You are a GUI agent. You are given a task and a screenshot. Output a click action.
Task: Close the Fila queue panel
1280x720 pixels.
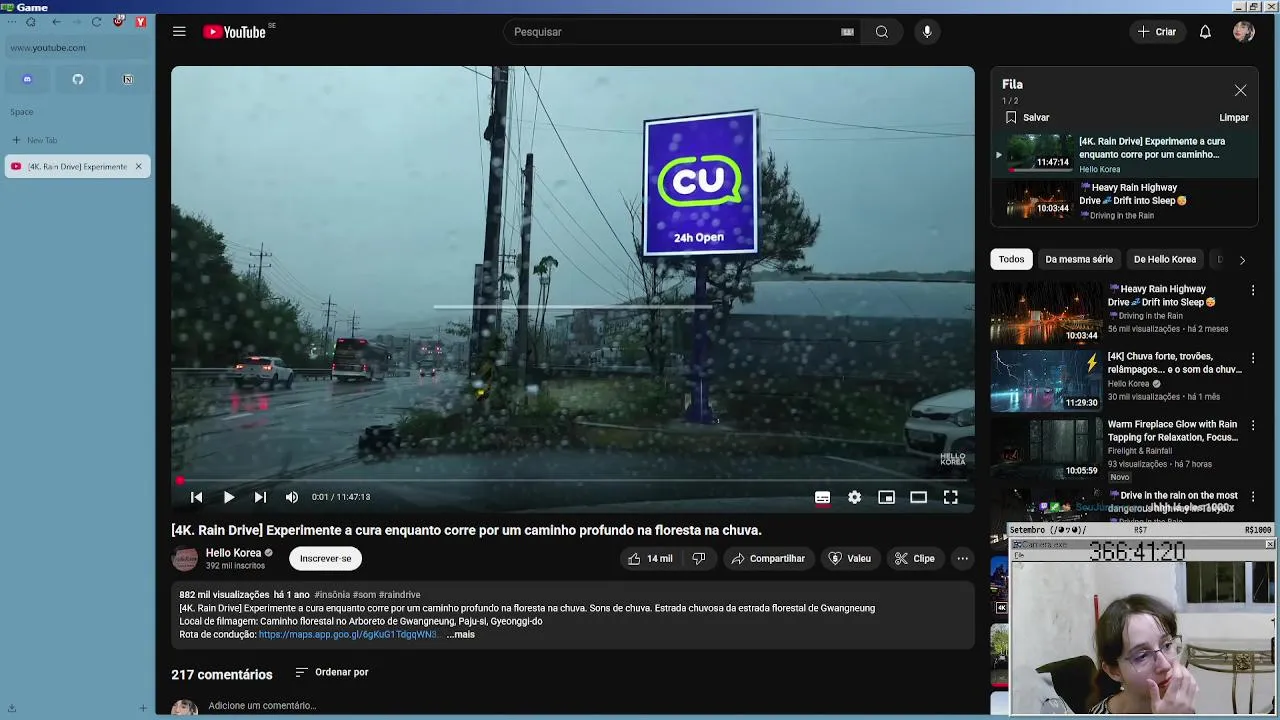[1240, 90]
